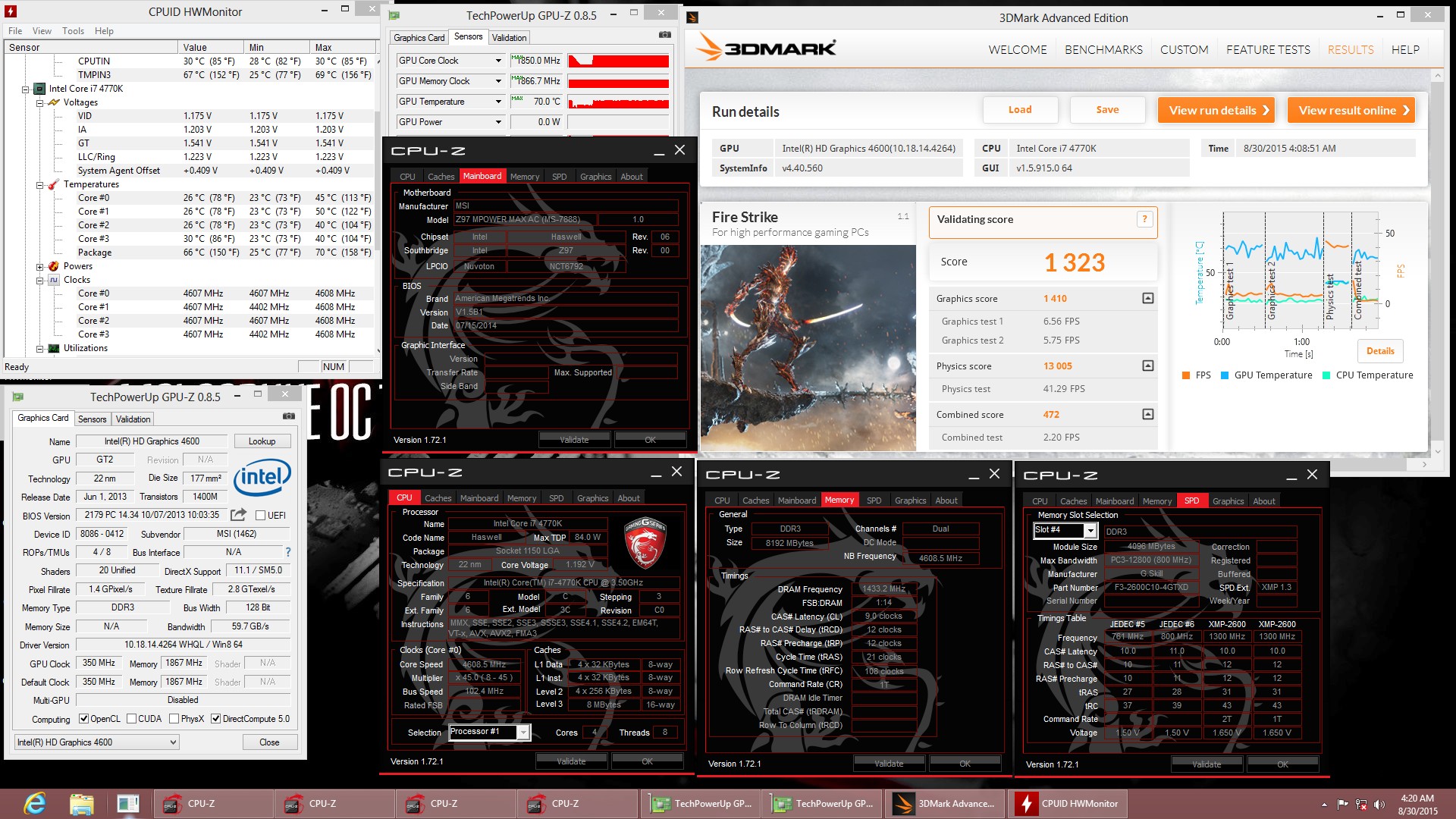Open the Processor #1 selection dropdown
This screenshot has width=1456, height=819.
coord(522,732)
